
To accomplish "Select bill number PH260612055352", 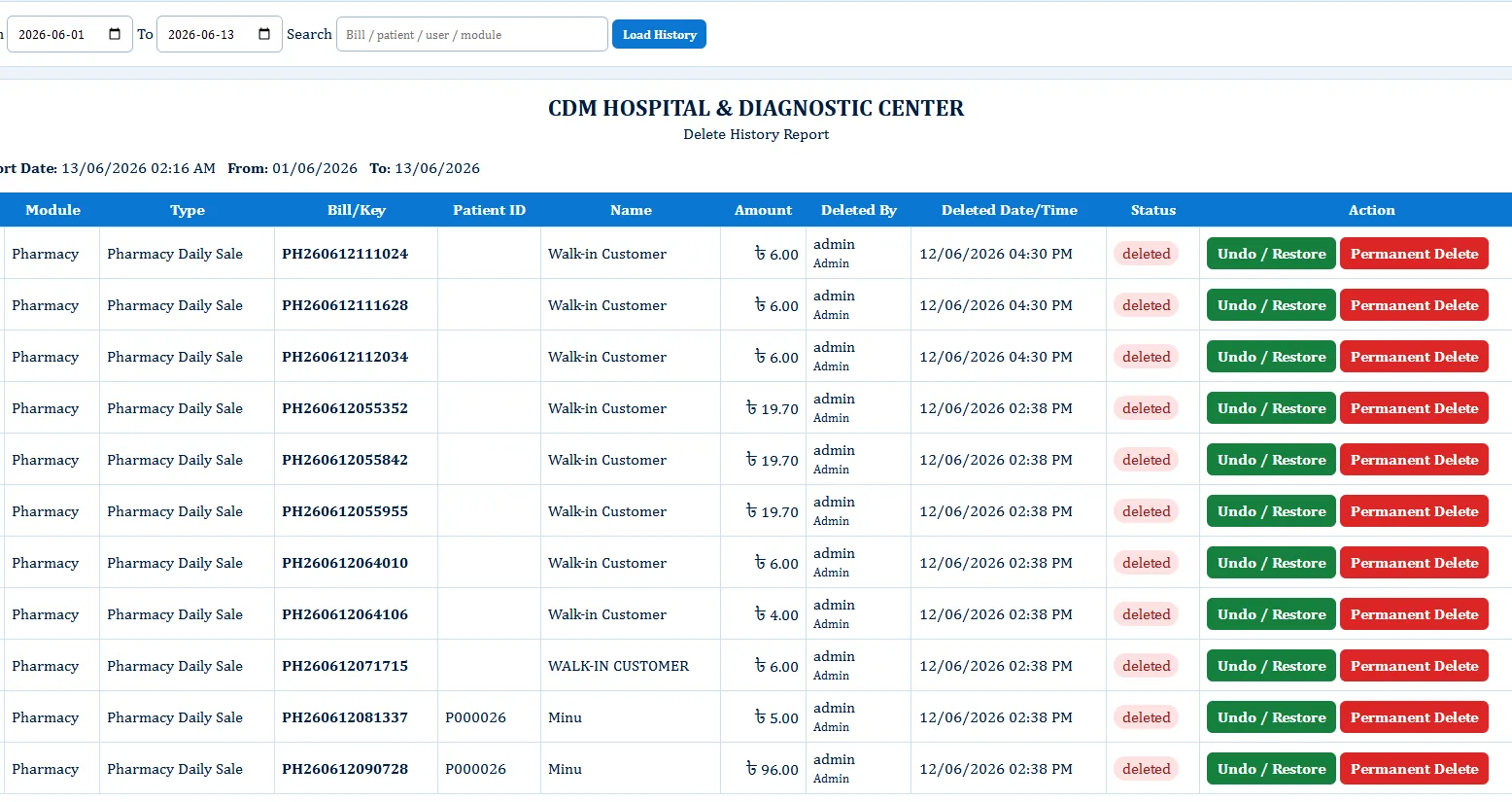I will pos(345,408).
